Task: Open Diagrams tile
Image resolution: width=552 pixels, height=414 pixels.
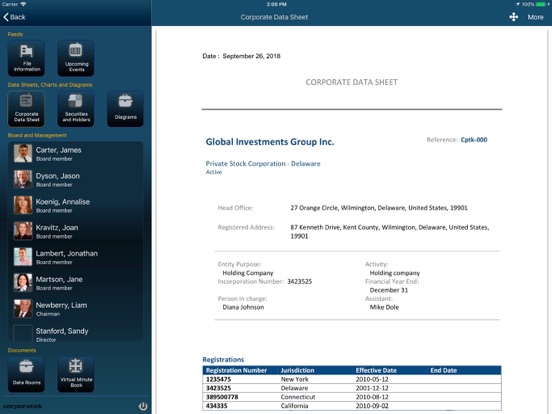Action: pos(125,108)
